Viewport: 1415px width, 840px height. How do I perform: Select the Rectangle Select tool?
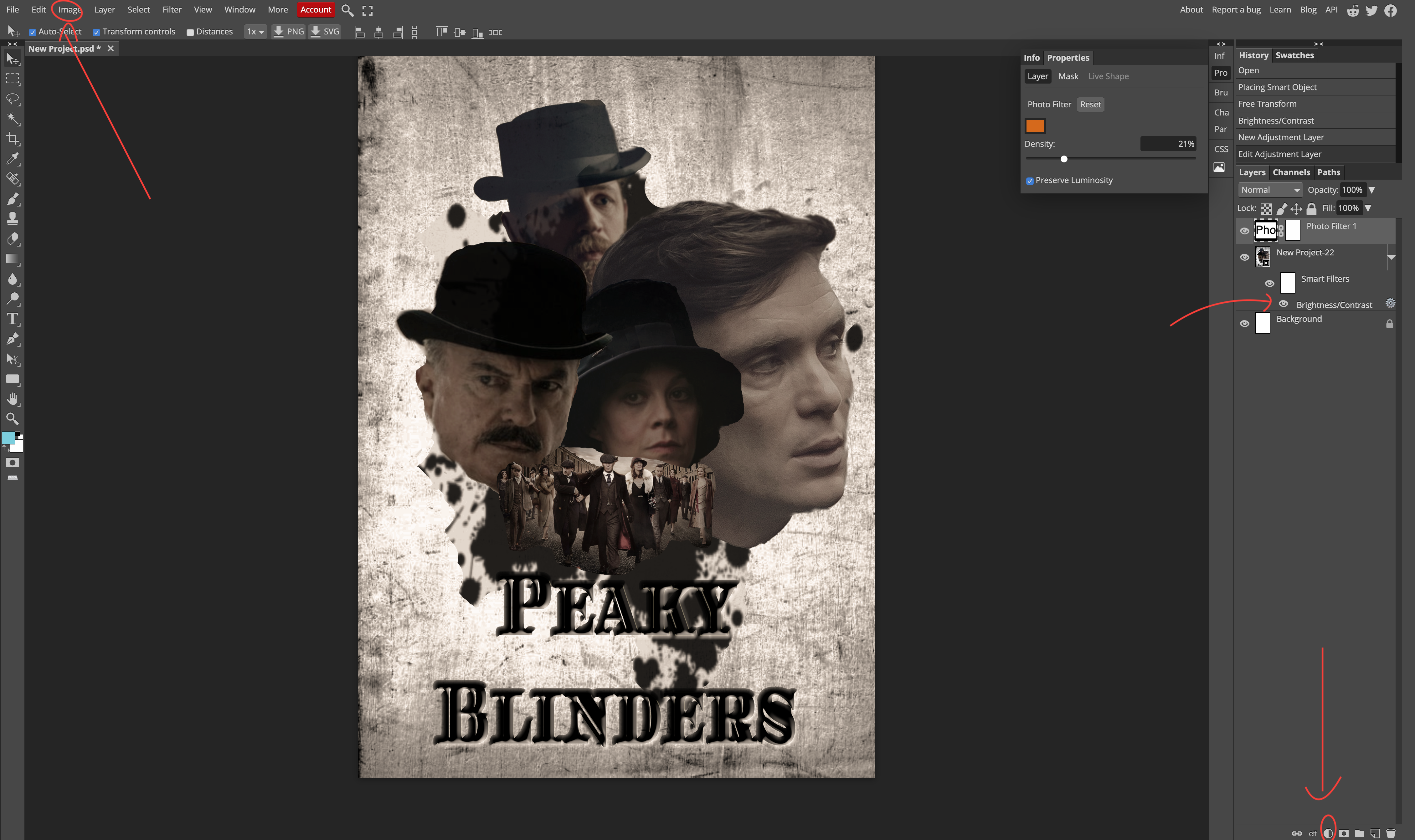13,79
